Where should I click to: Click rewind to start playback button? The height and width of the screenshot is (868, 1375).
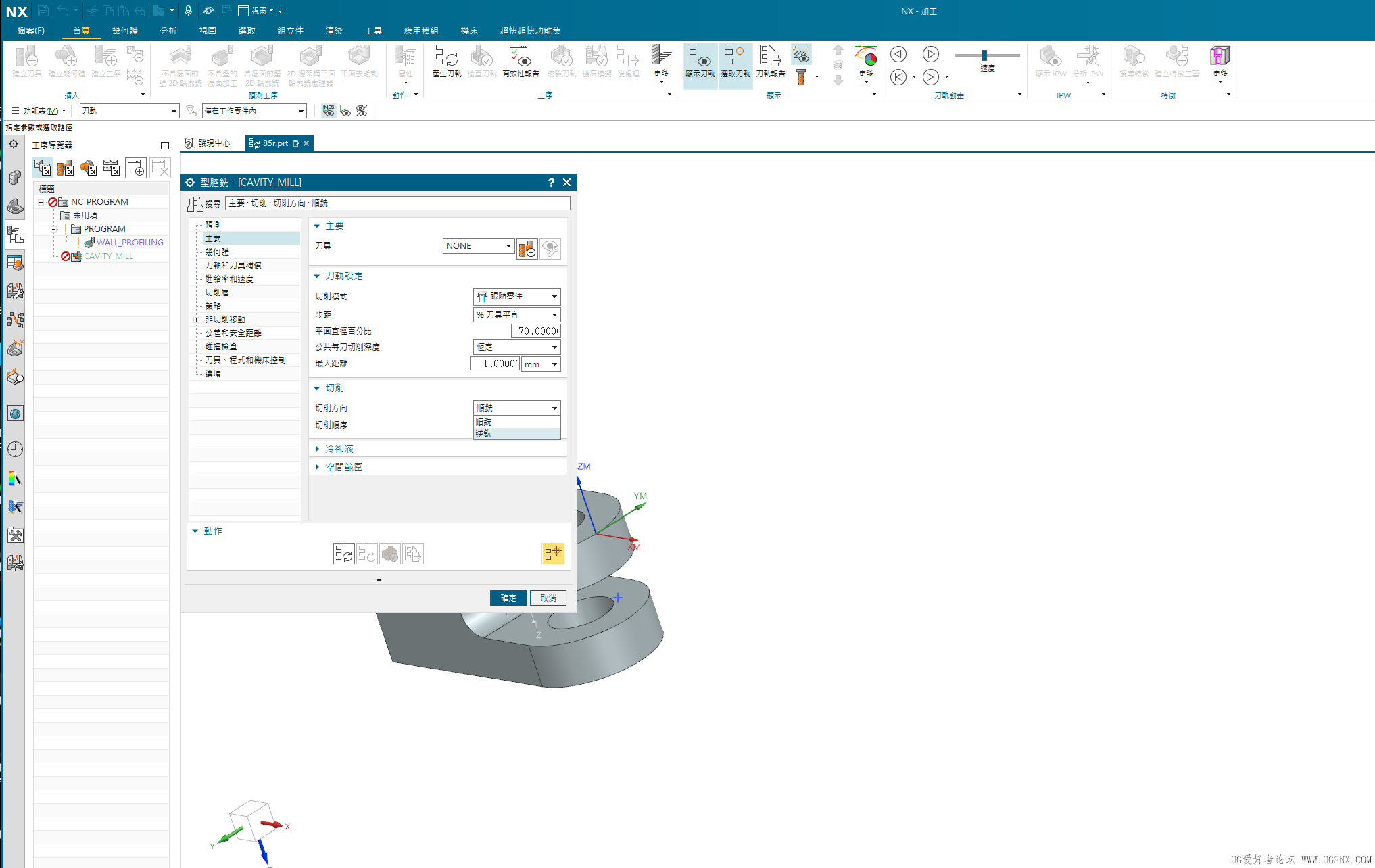898,77
